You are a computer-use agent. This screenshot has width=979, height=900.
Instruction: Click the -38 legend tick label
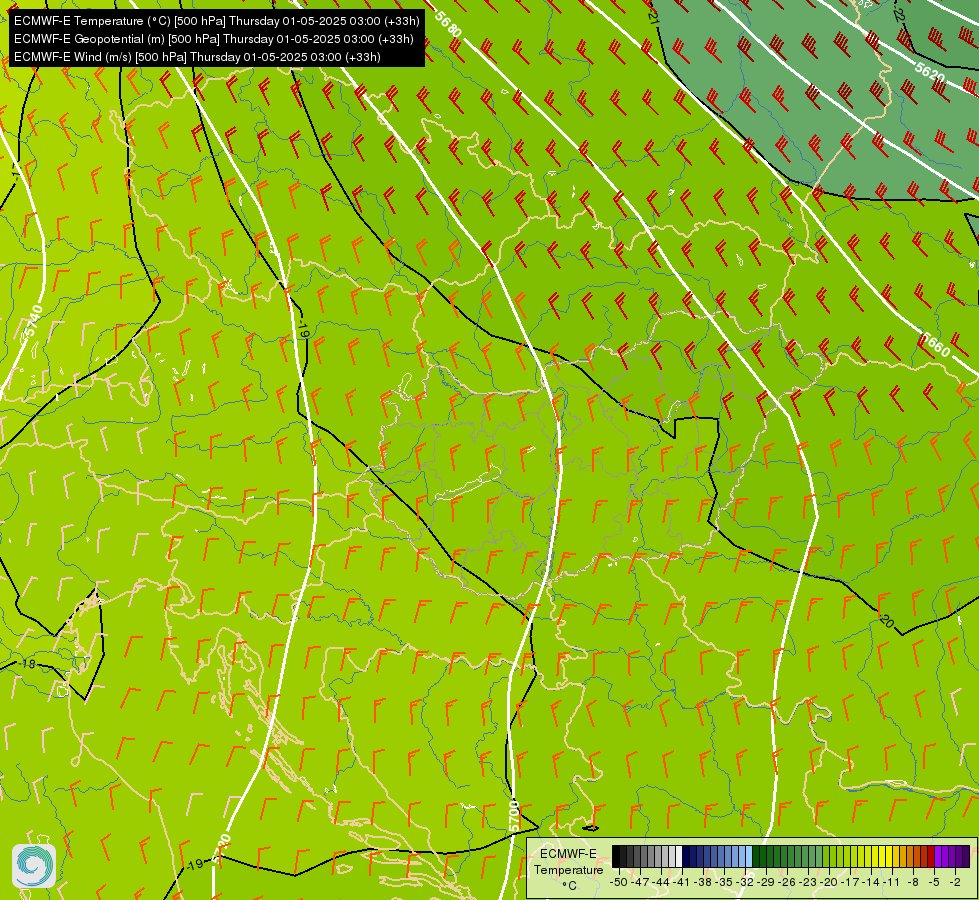pyautogui.click(x=702, y=882)
